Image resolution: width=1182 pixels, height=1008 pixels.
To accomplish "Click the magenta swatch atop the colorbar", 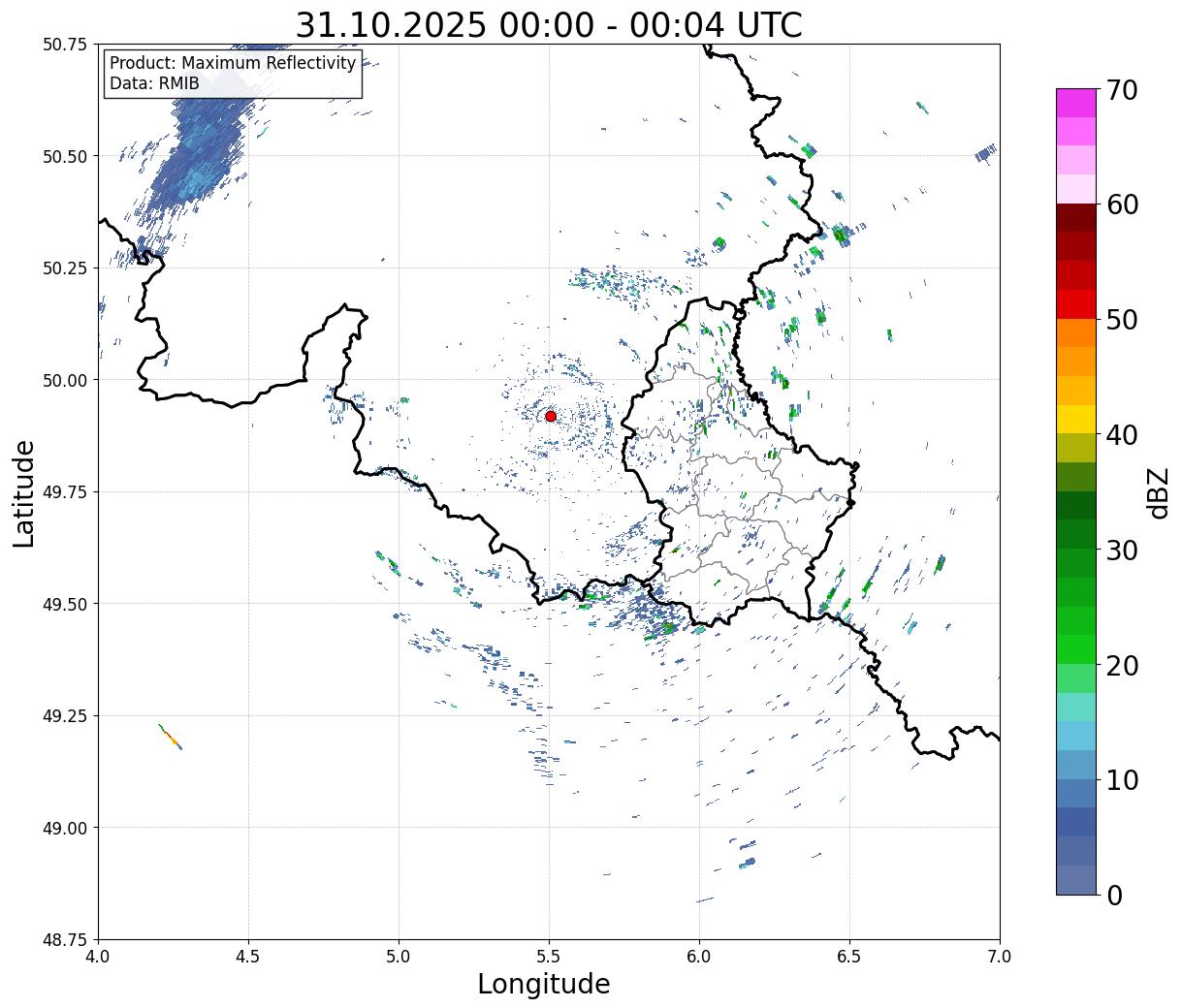I will (x=1076, y=103).
